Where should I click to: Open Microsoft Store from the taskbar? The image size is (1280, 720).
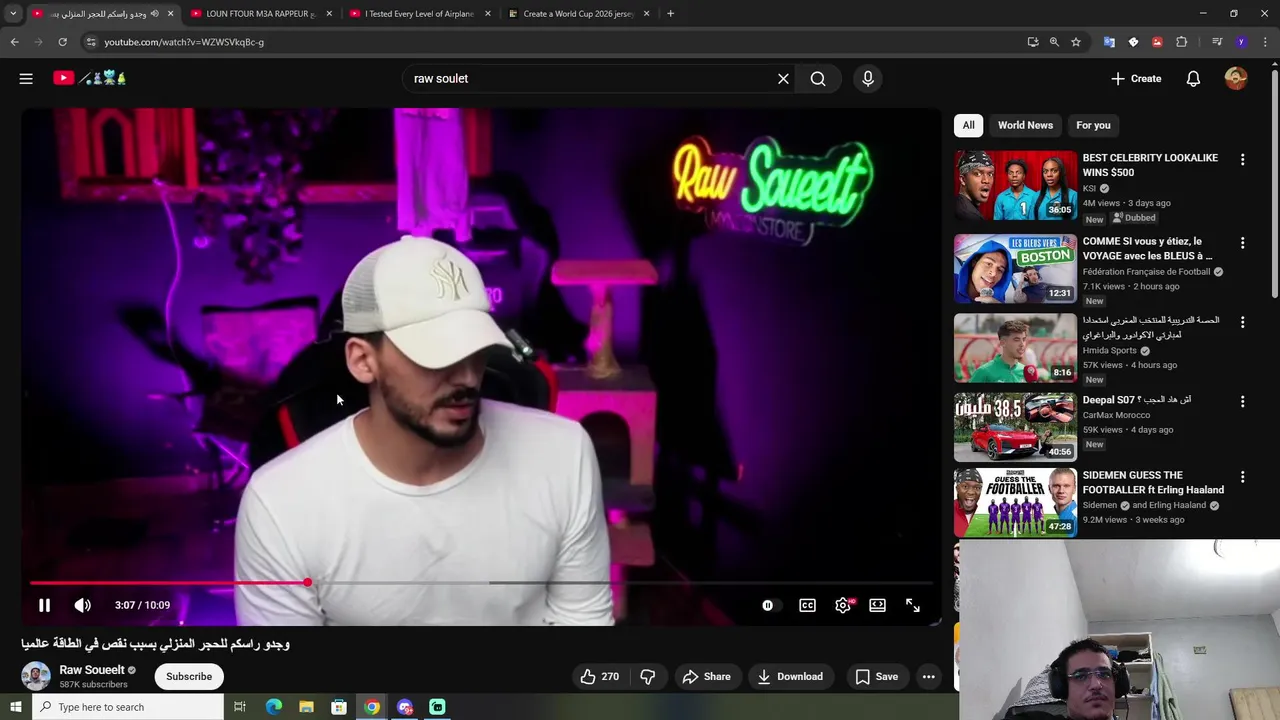click(339, 707)
